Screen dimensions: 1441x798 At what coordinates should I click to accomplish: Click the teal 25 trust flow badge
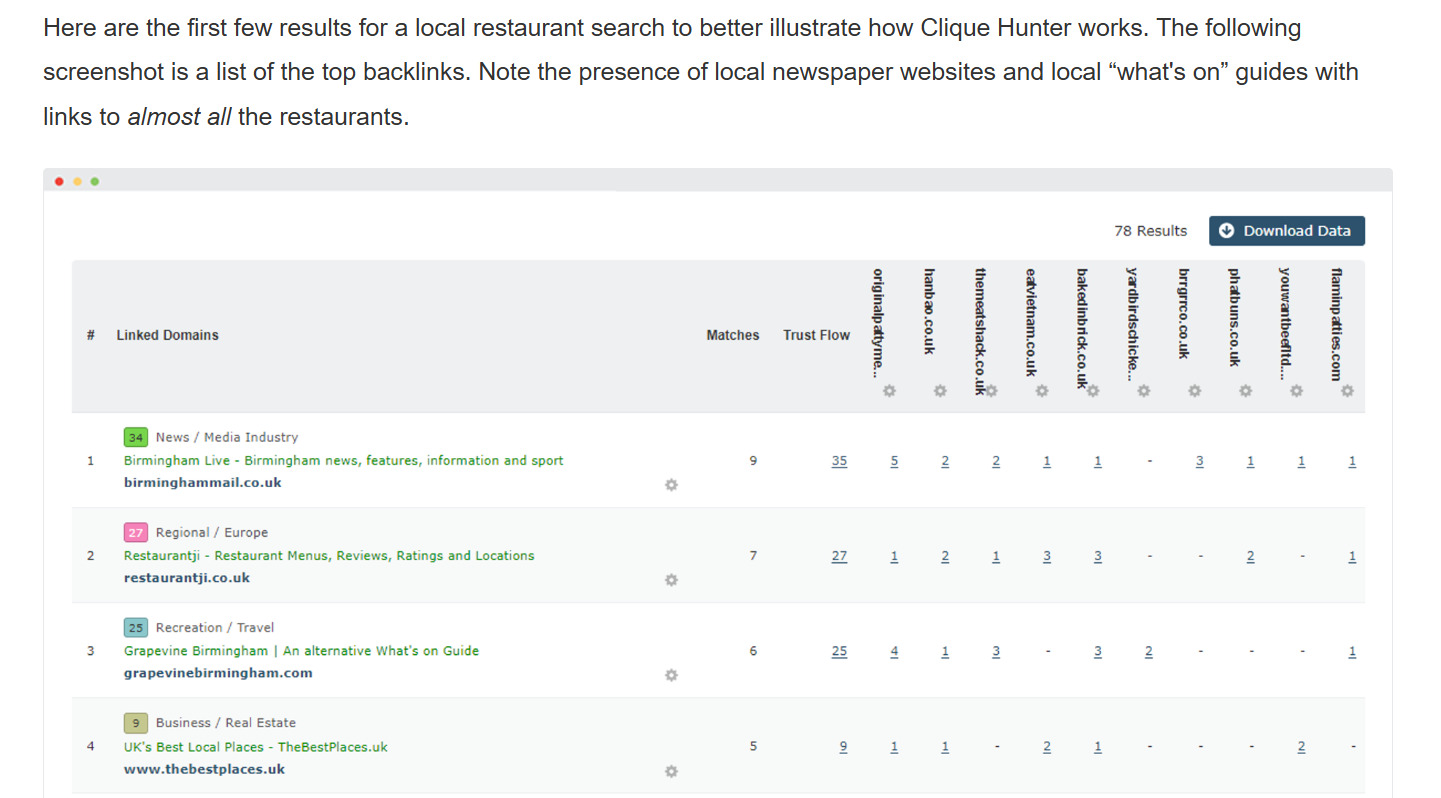(x=136, y=628)
